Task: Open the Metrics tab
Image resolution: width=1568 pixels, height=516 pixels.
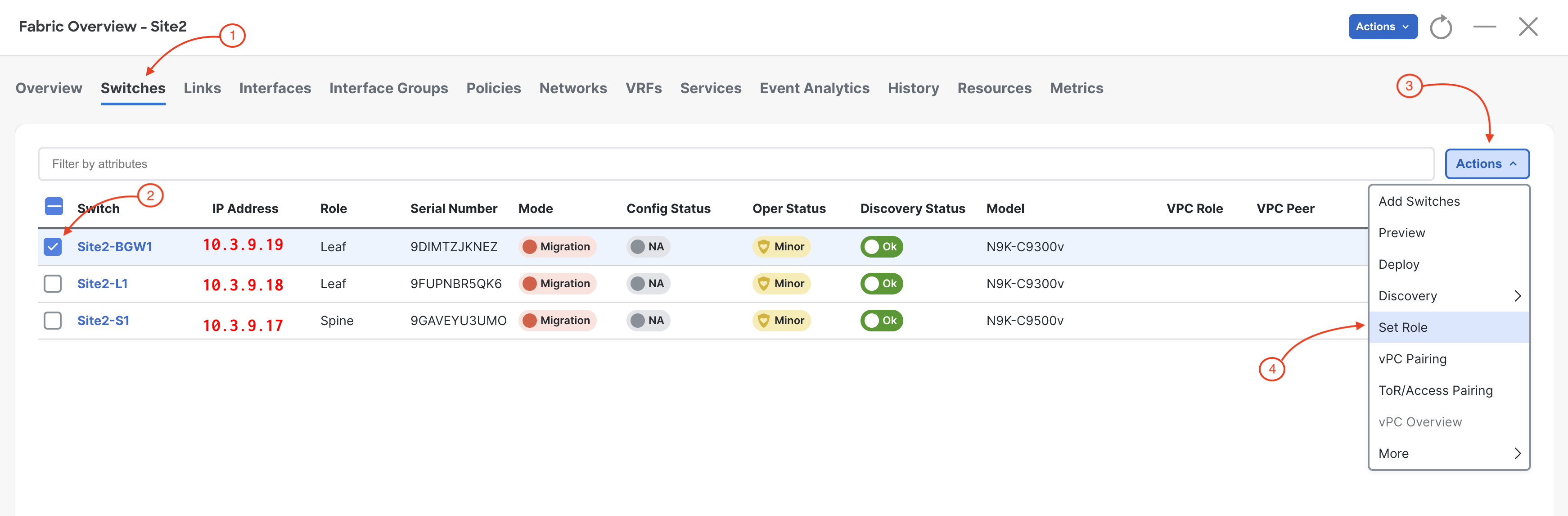Action: pos(1076,88)
